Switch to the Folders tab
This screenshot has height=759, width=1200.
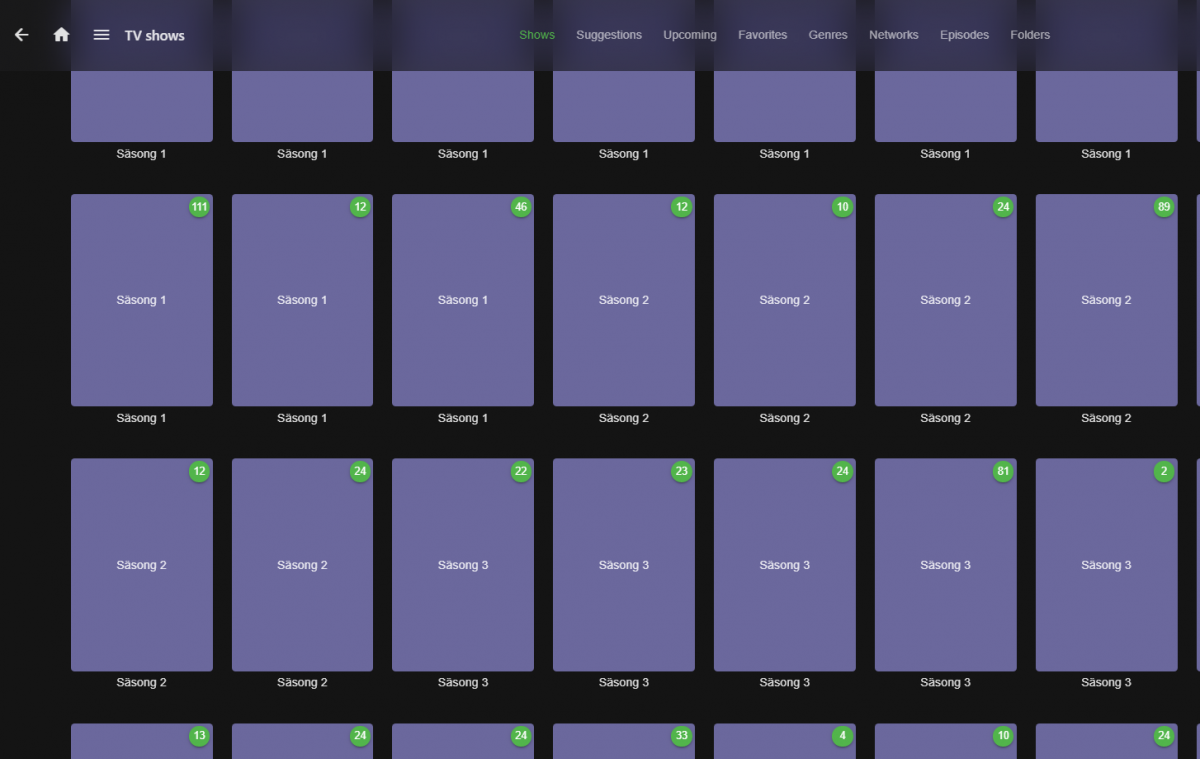(1030, 35)
